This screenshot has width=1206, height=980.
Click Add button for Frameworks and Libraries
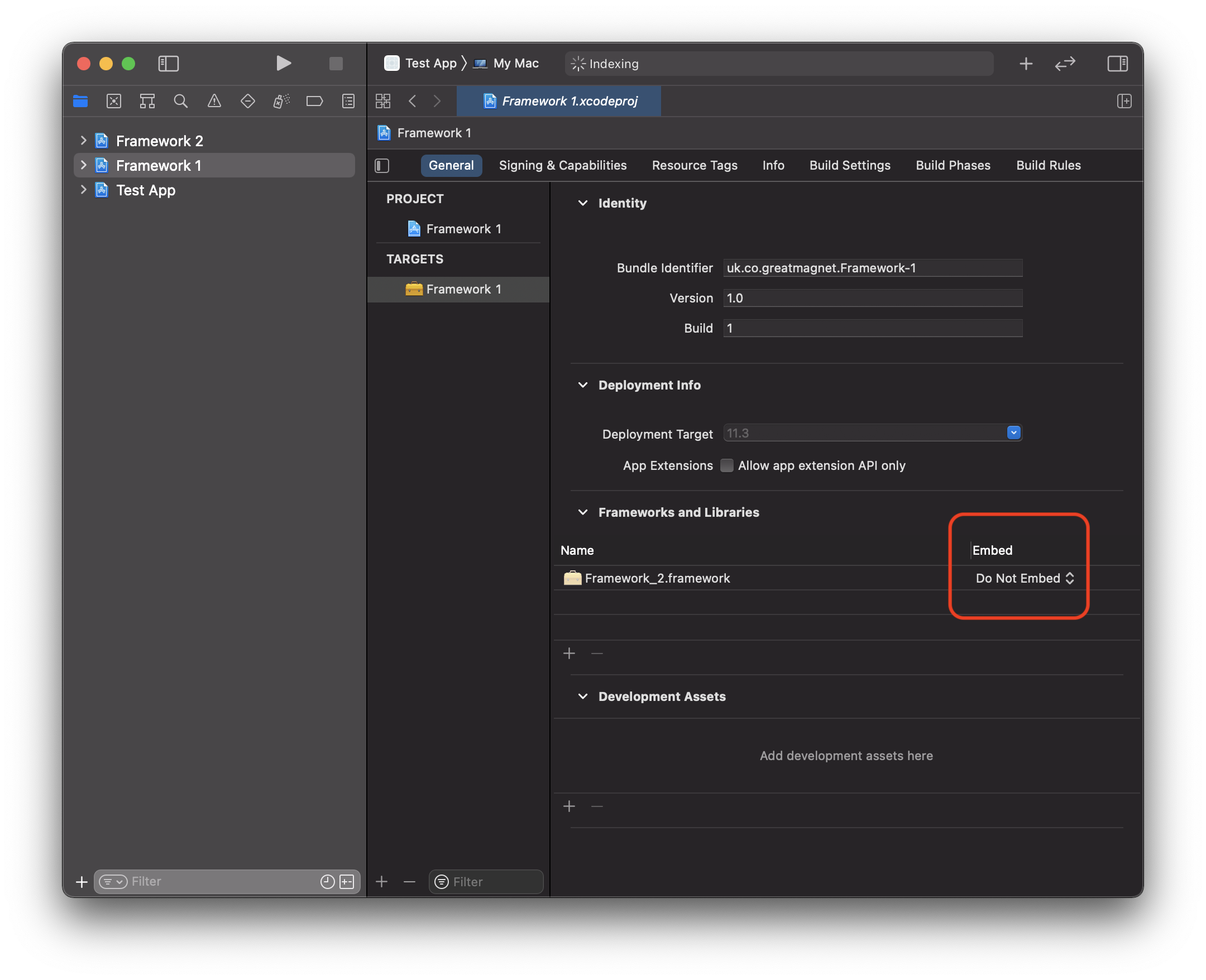tap(569, 652)
